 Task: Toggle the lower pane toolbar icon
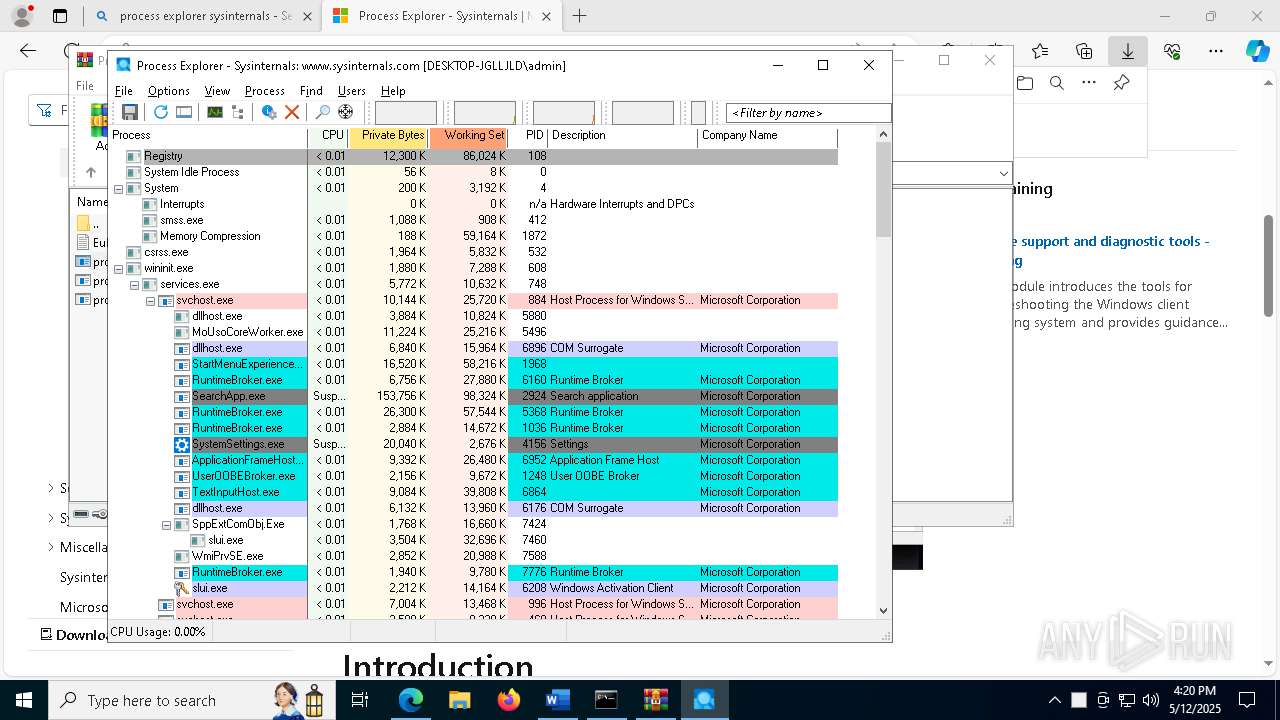[184, 112]
